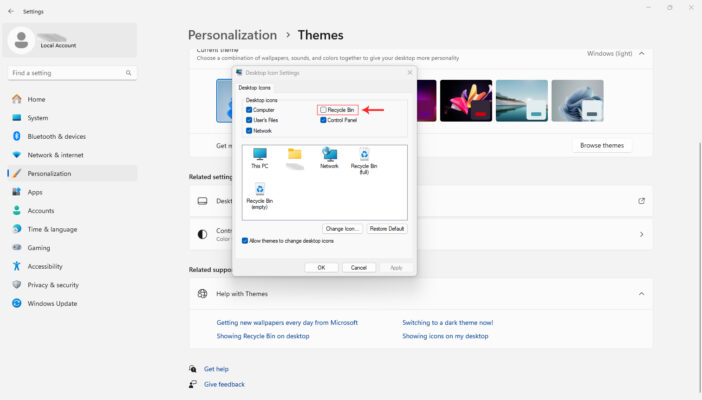Open Accessibility in the sidebar menu
This screenshot has width=702, height=400.
(x=45, y=266)
